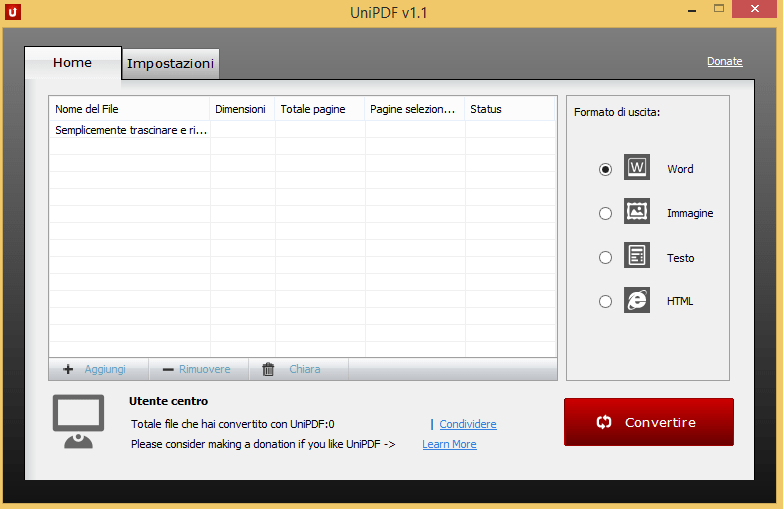Follow the Learn More link
Viewport: 783px width, 509px height.
449,444
